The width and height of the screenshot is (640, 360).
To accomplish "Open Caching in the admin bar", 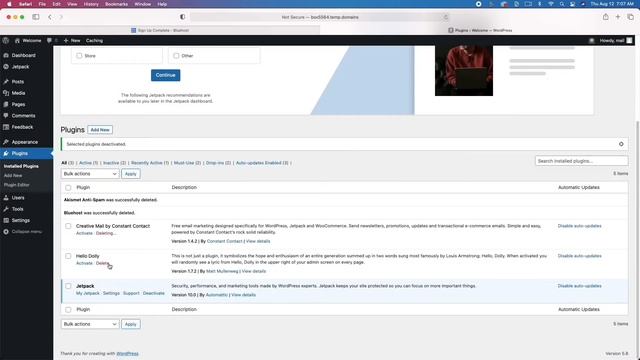I will 94,40.
